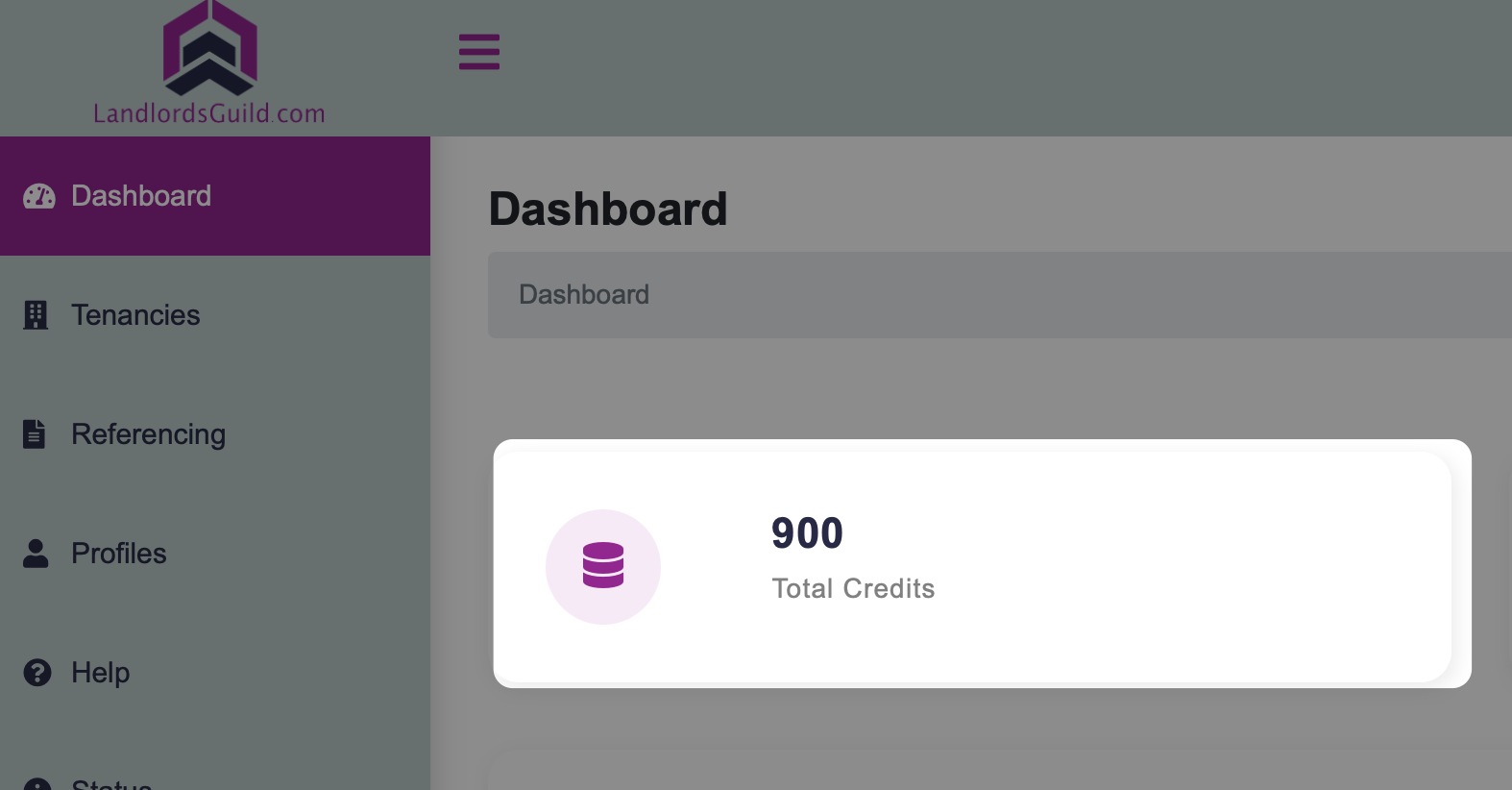Click the Total Credits label
This screenshot has height=790, width=1512.
pyautogui.click(x=853, y=588)
